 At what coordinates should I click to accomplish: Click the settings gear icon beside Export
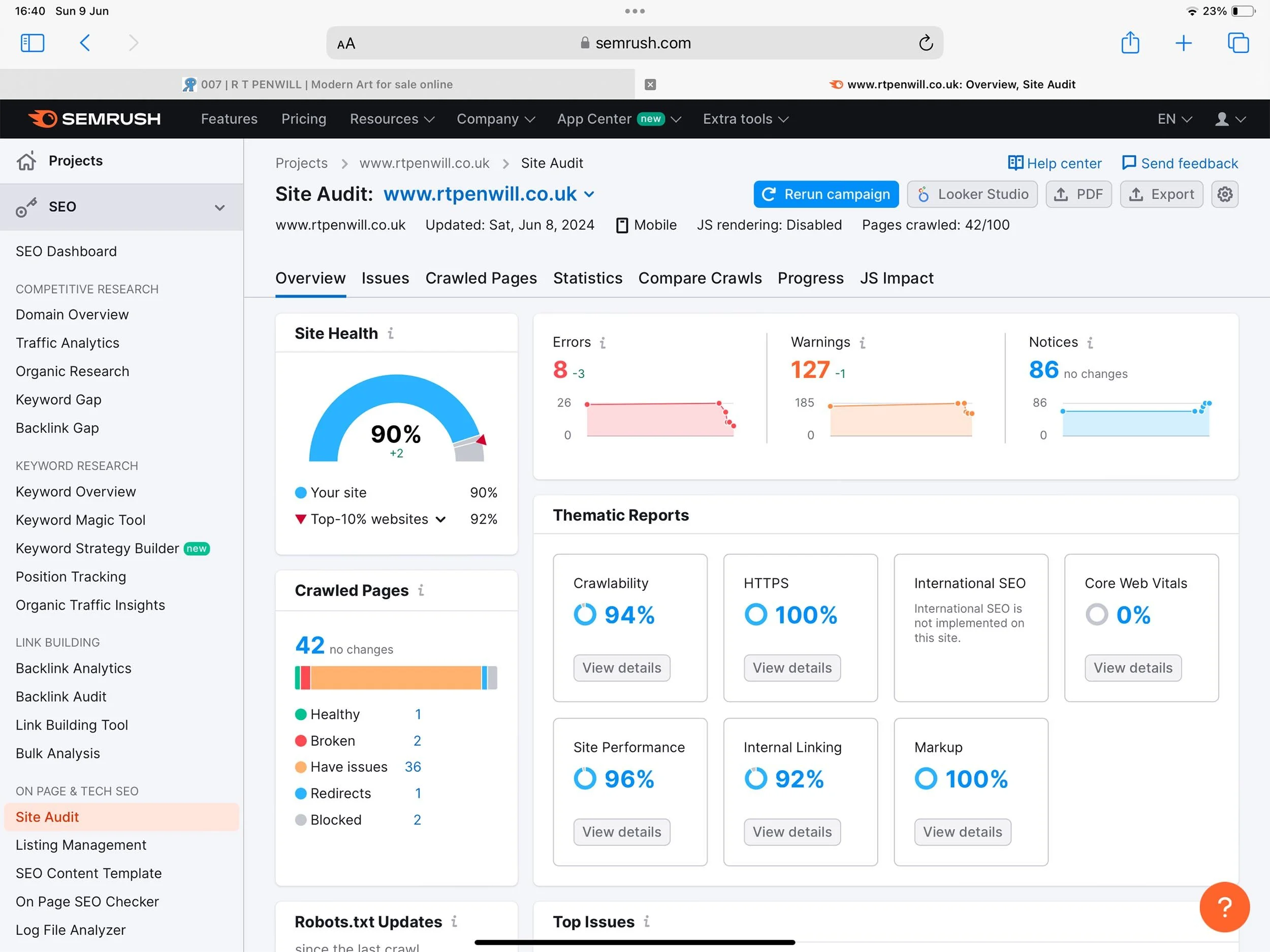1224,194
